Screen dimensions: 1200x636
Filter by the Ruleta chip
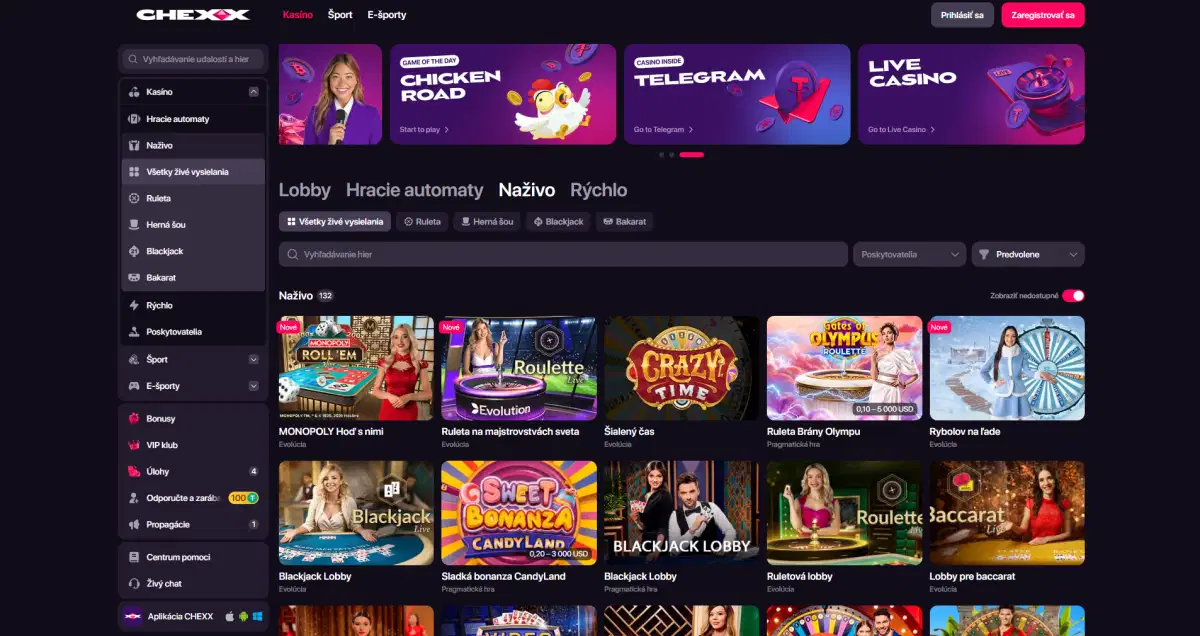coord(422,221)
